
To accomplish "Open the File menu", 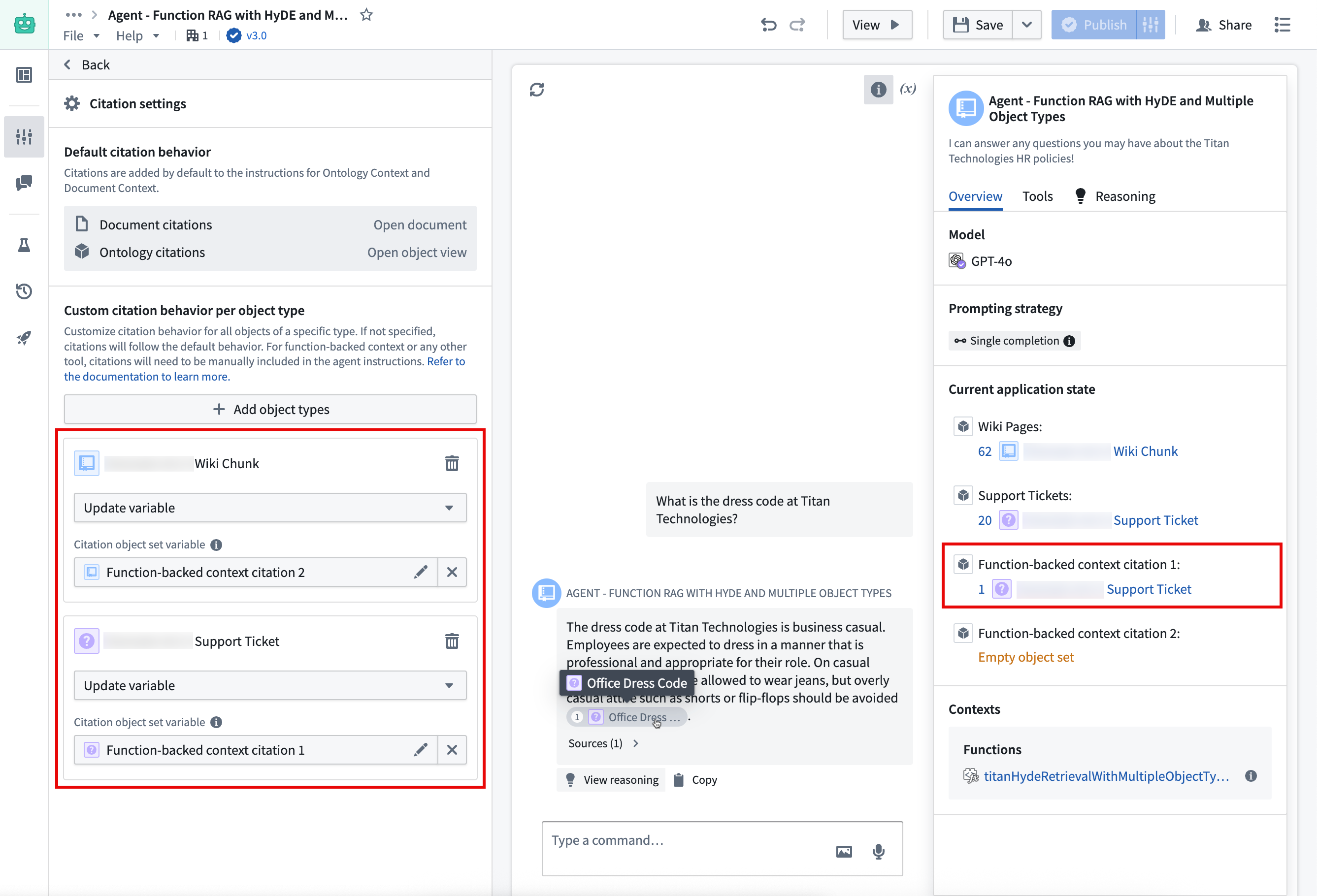I will tap(80, 35).
